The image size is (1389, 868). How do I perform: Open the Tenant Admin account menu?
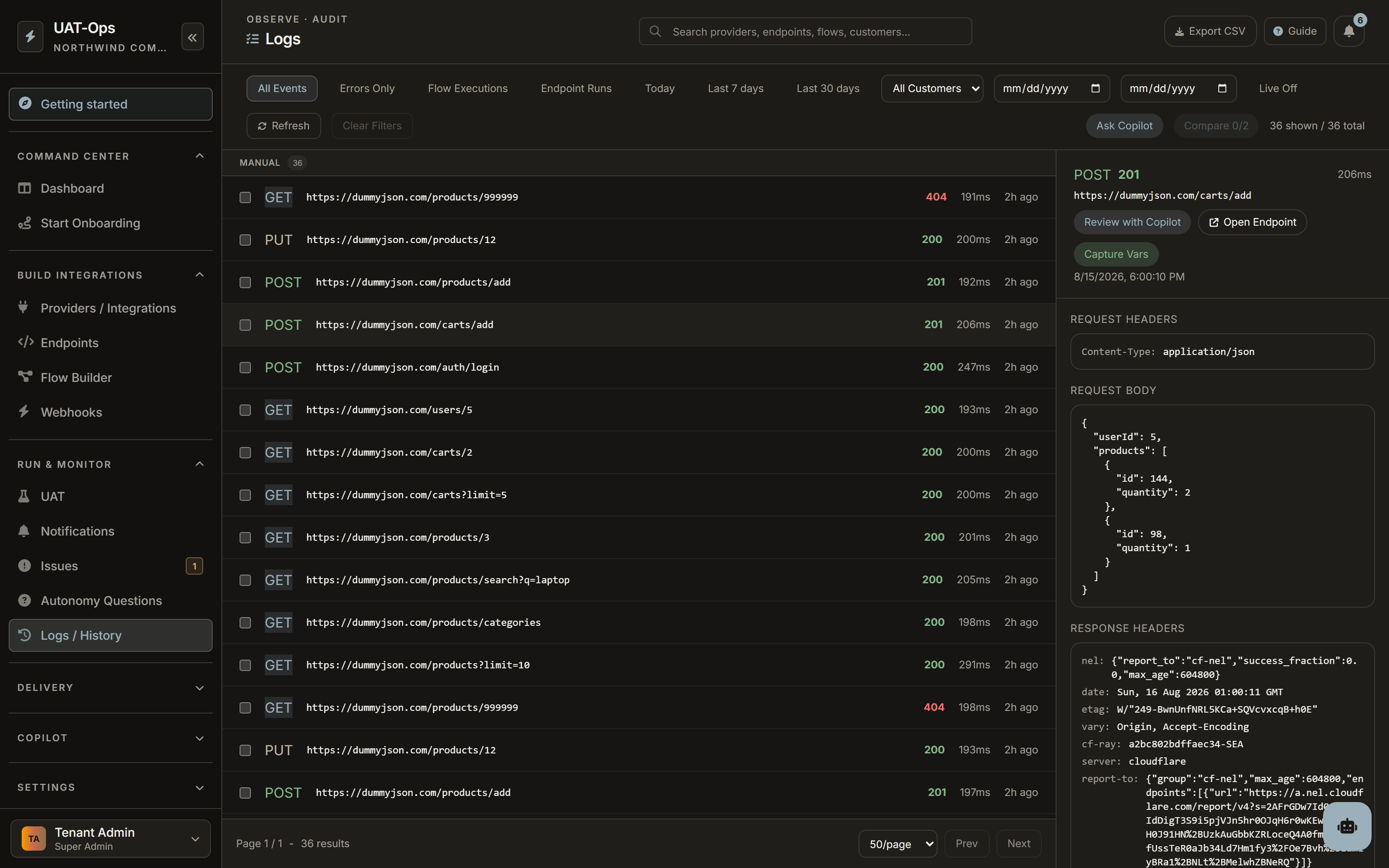tap(111, 839)
